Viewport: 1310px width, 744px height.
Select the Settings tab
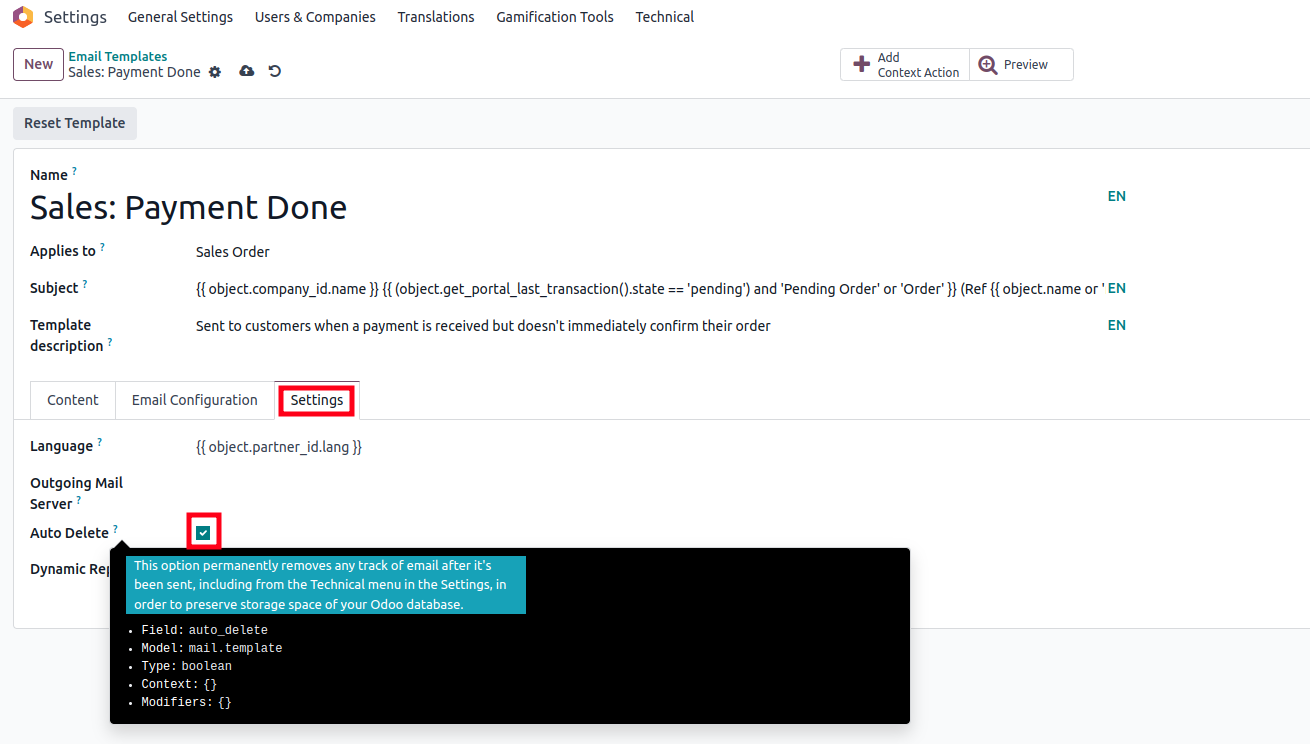[x=317, y=400]
